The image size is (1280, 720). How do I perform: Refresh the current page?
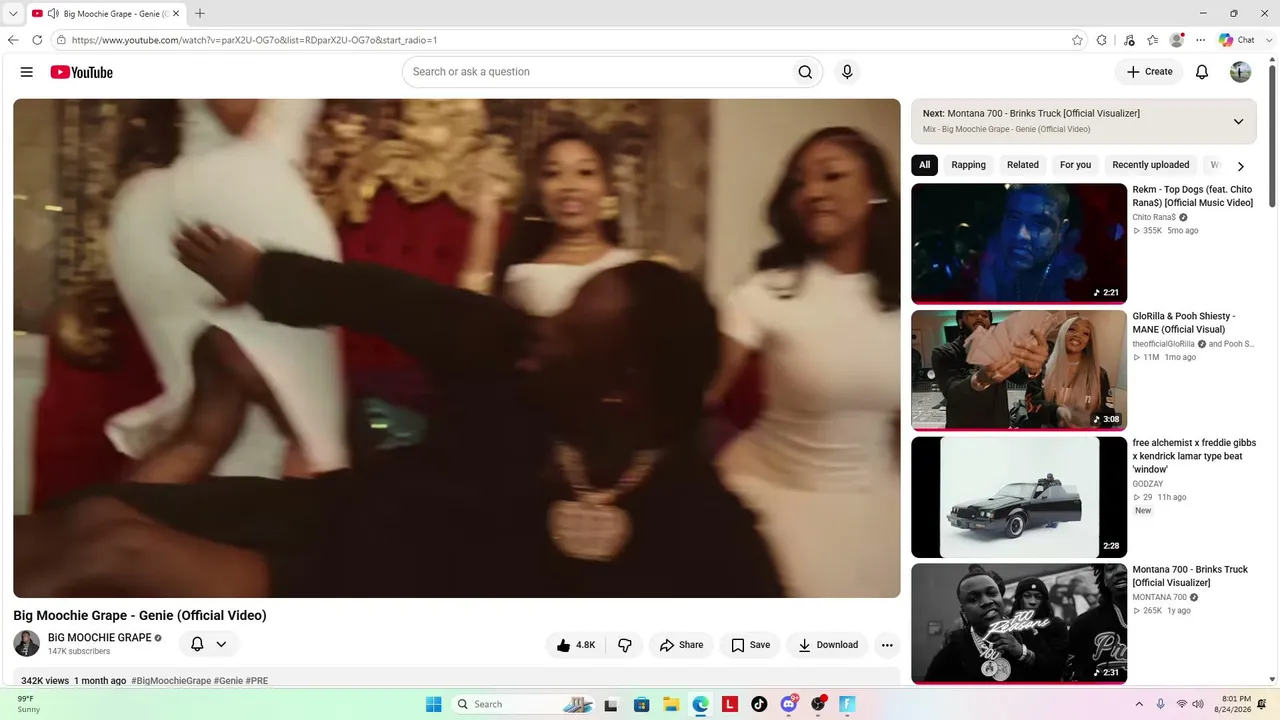(37, 40)
